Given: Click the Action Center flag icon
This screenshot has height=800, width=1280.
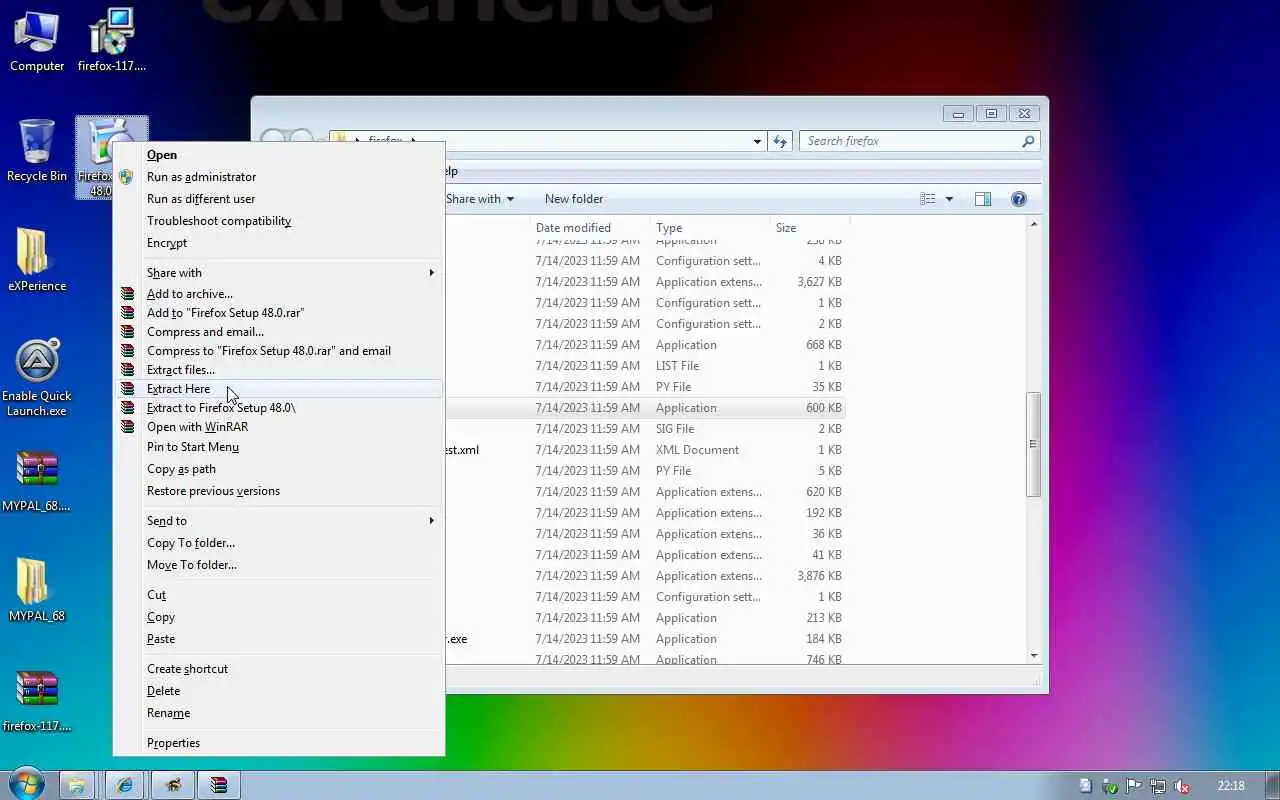Looking at the screenshot, I should (x=1134, y=786).
